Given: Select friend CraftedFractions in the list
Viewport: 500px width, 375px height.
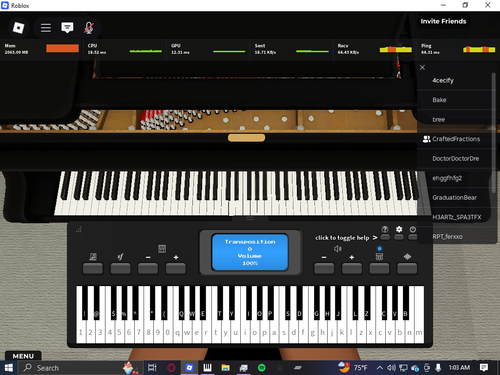Looking at the screenshot, I should [x=455, y=139].
